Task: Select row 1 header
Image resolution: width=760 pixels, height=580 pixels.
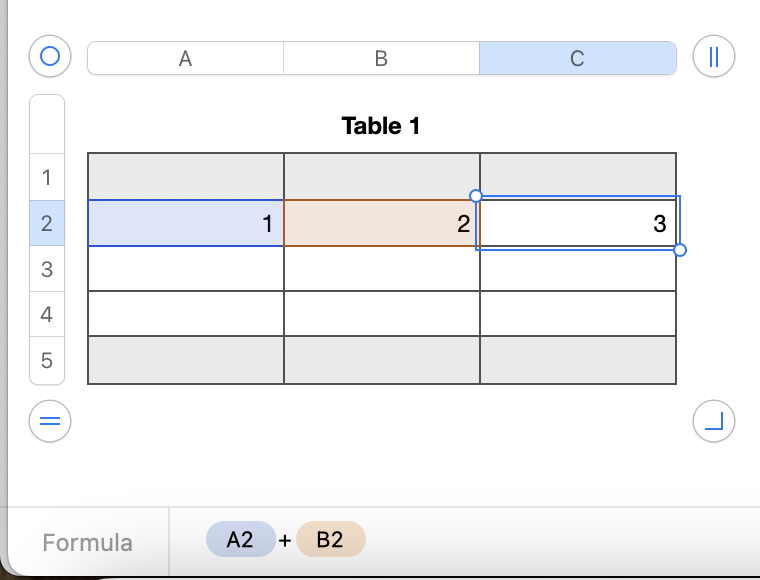Action: coord(47,178)
